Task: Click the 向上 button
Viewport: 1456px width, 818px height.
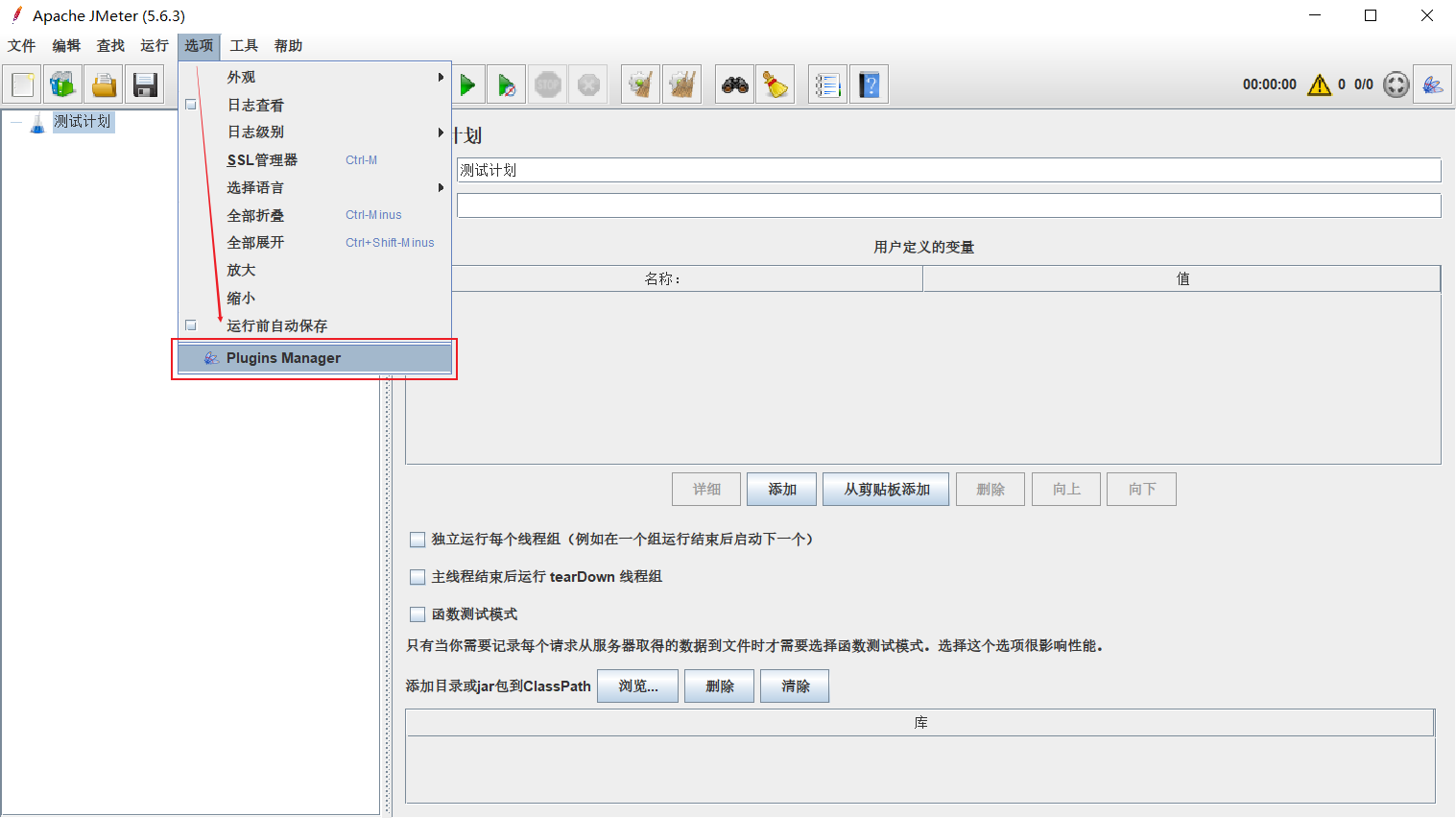Action: tap(1066, 490)
